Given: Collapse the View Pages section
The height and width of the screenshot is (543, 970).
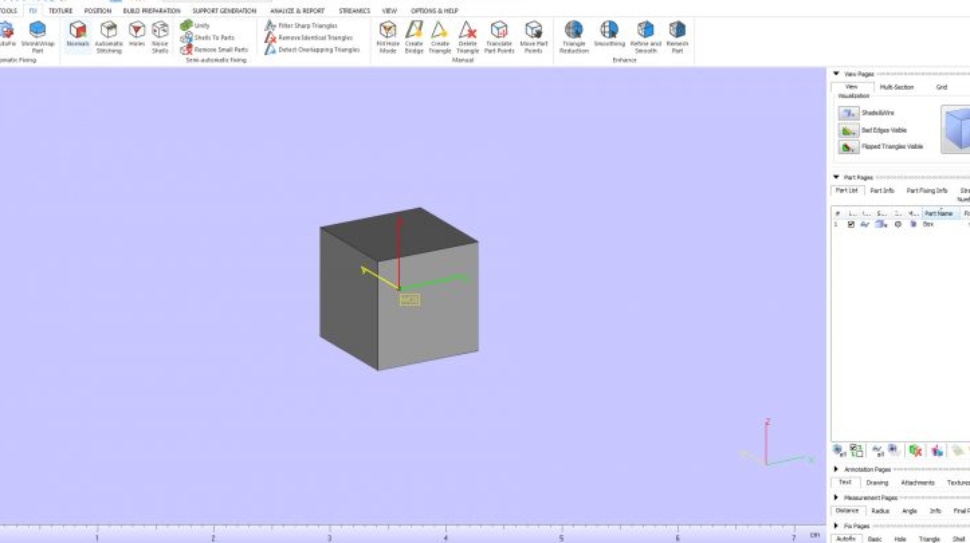Looking at the screenshot, I should point(837,74).
